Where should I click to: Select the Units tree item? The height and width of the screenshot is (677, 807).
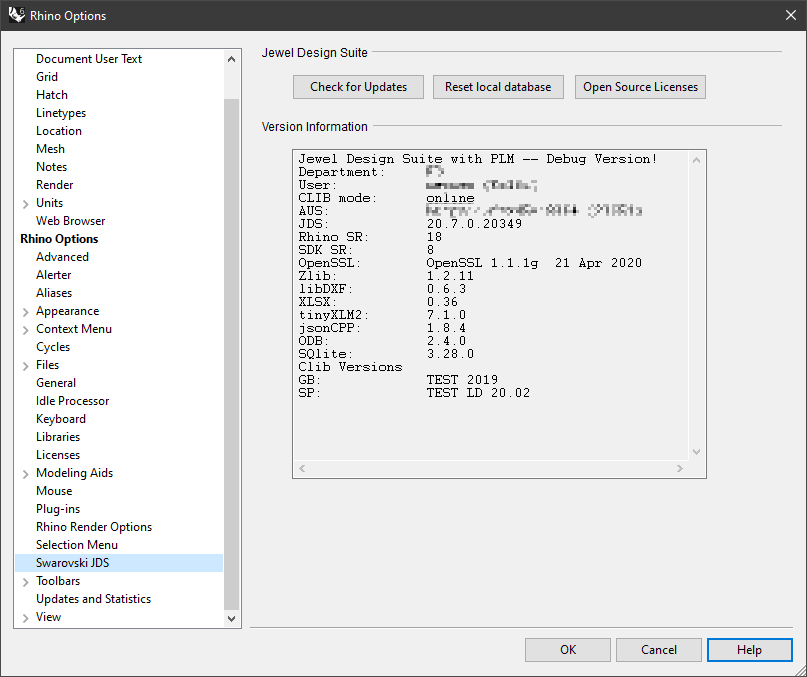pyautogui.click(x=49, y=203)
